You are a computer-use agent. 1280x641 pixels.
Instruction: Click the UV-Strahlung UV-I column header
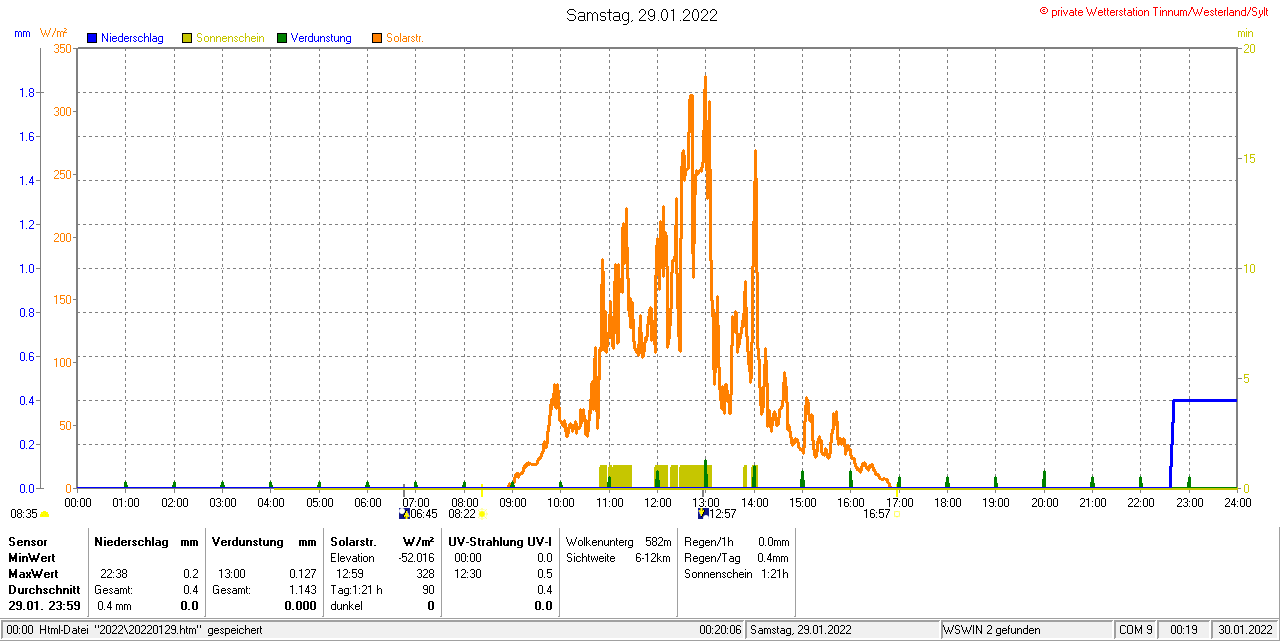(x=500, y=541)
